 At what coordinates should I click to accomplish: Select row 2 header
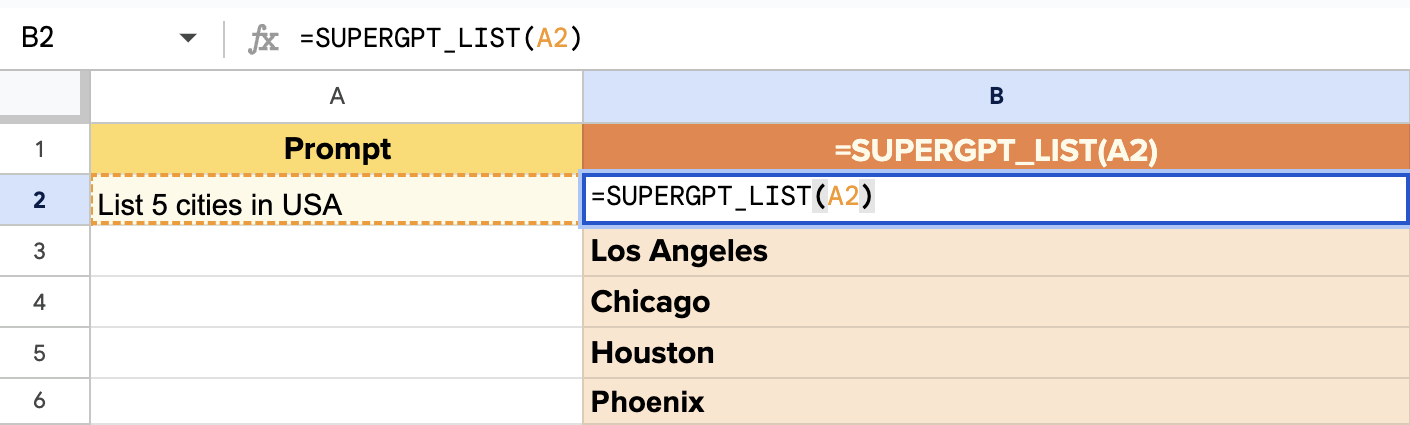(40, 200)
